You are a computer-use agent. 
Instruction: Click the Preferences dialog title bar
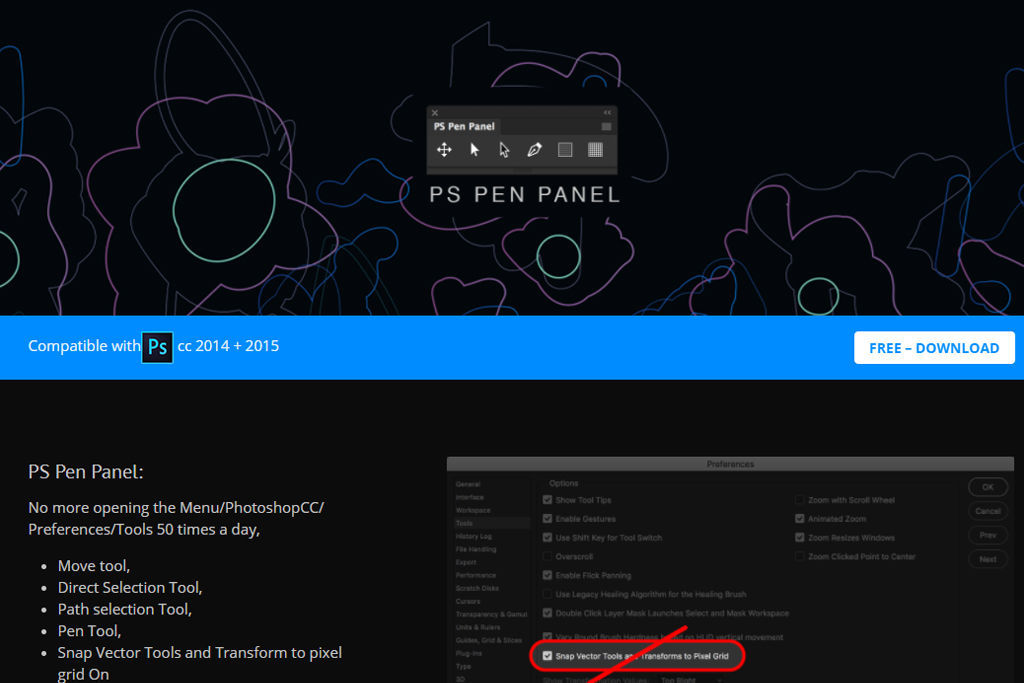click(730, 464)
